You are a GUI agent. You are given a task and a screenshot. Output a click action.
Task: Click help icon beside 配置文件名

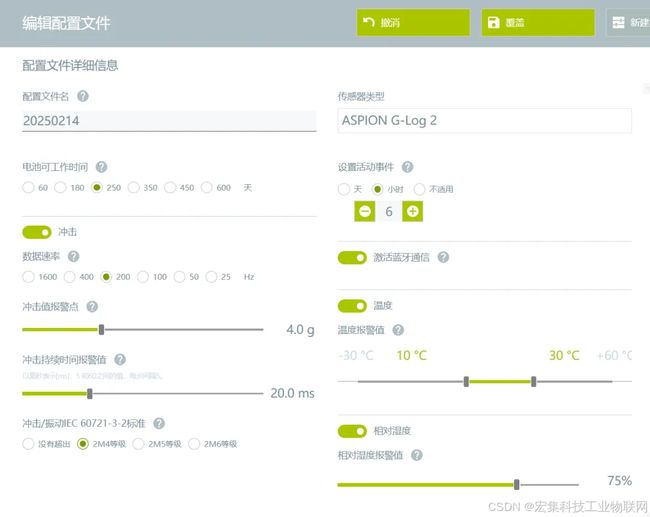[x=83, y=96]
